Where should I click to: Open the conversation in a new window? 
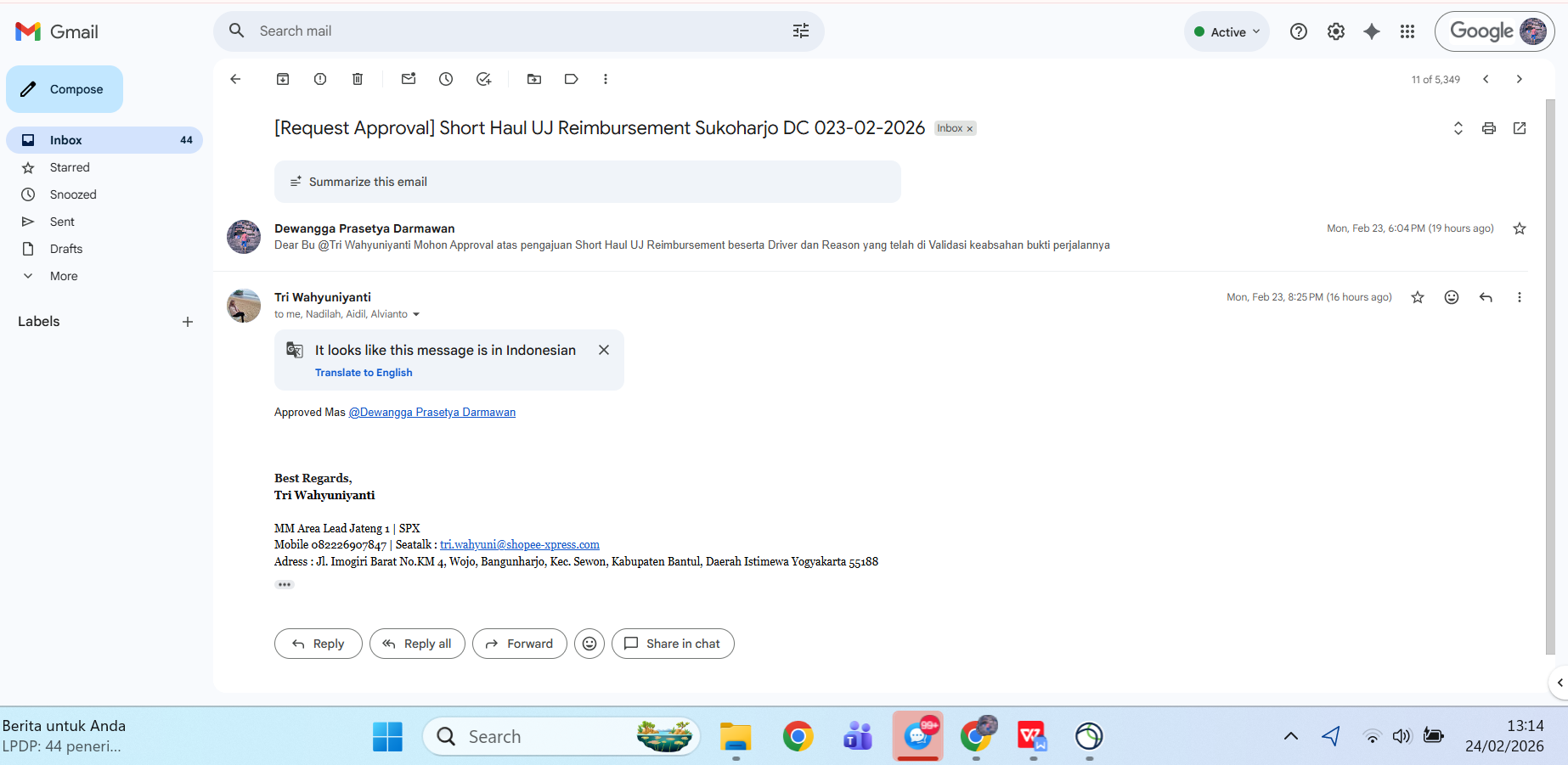pyautogui.click(x=1520, y=128)
